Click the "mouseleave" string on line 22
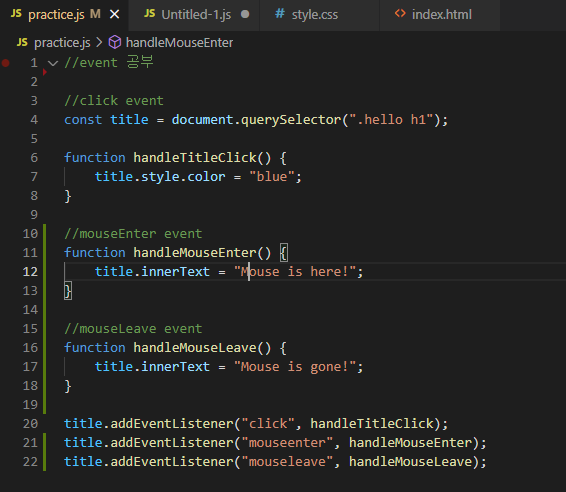This screenshot has height=492, width=566. pos(287,462)
